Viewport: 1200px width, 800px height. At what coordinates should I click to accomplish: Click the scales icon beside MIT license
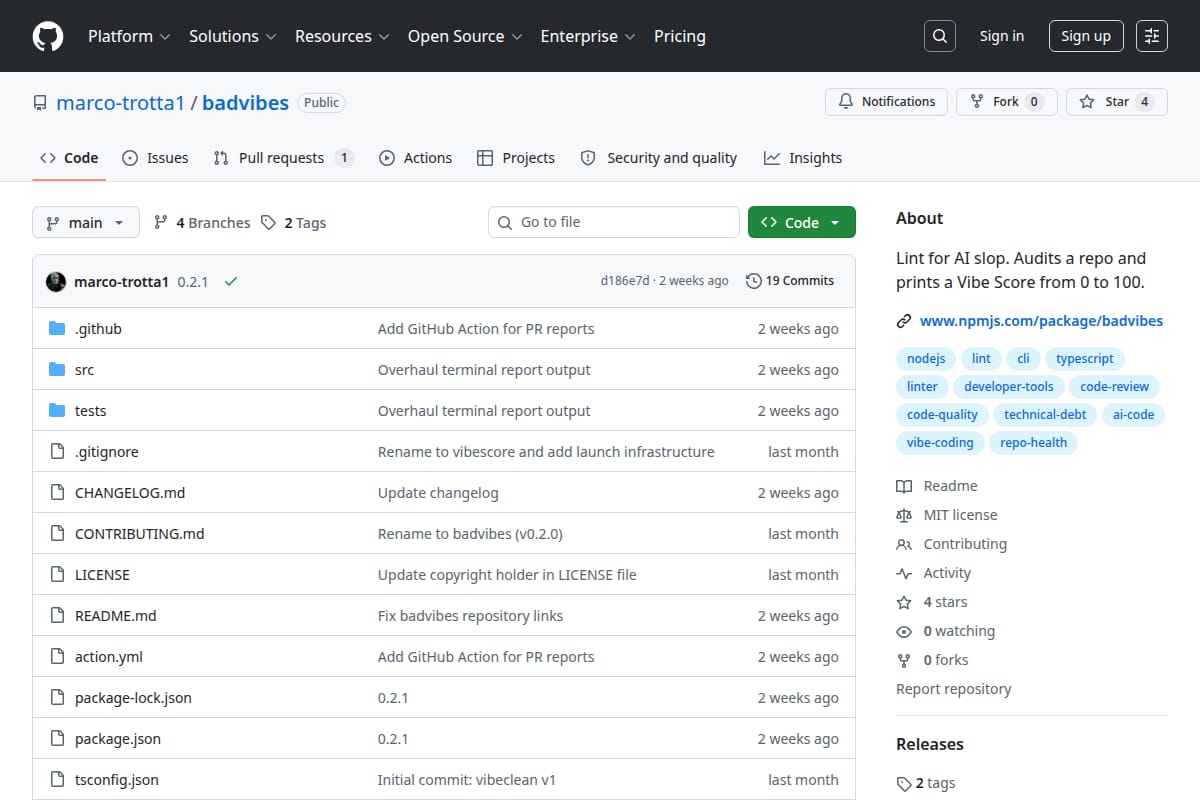point(904,515)
